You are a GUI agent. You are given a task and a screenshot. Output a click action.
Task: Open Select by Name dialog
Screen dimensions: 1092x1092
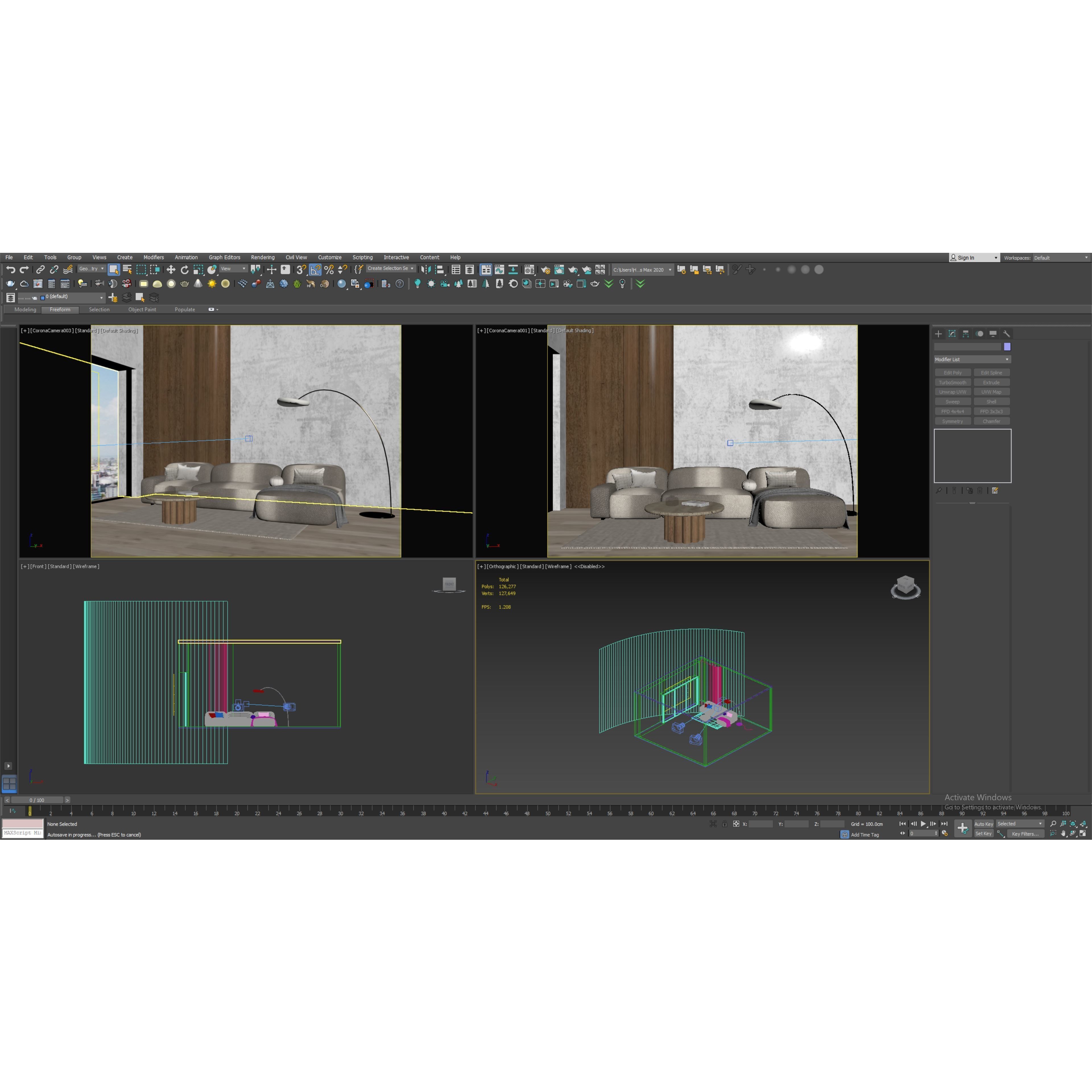pyautogui.click(x=127, y=270)
